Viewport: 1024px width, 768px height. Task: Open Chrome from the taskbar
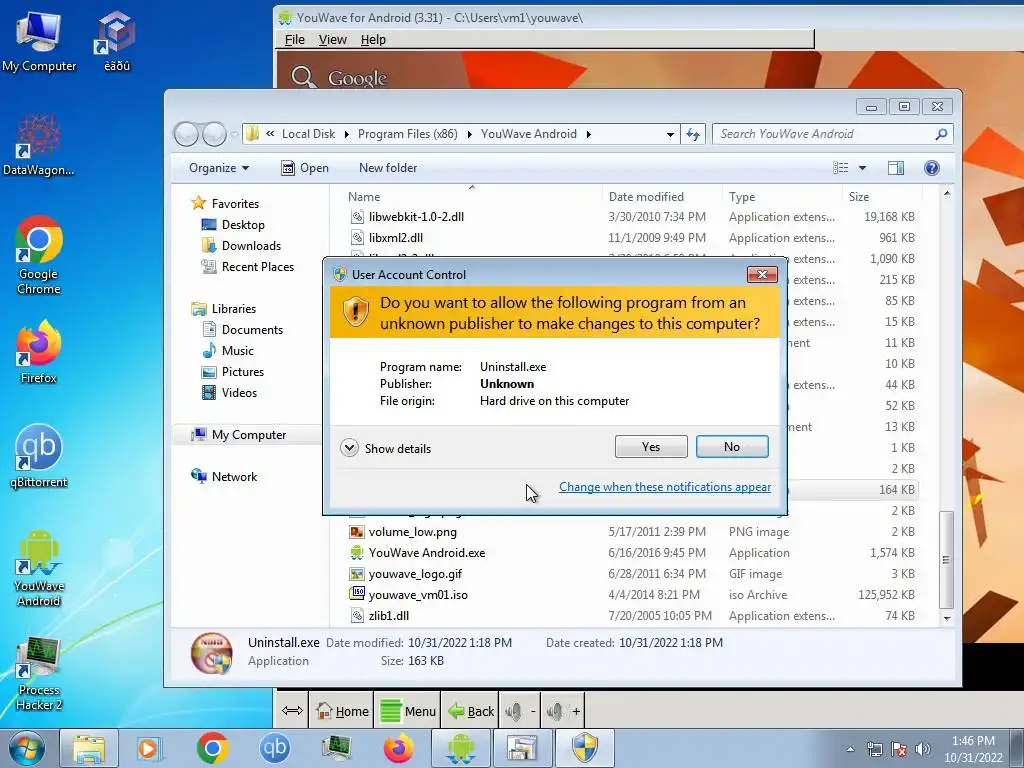212,748
